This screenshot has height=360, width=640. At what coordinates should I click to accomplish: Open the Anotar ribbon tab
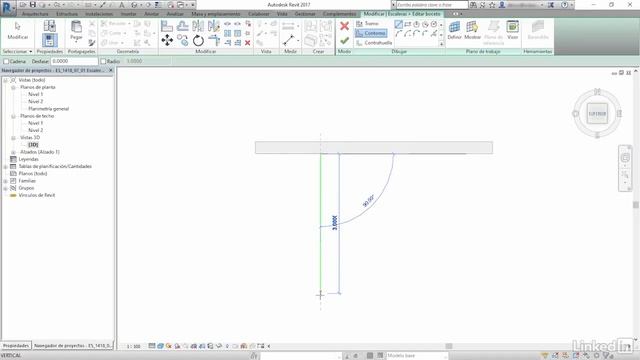151,14
